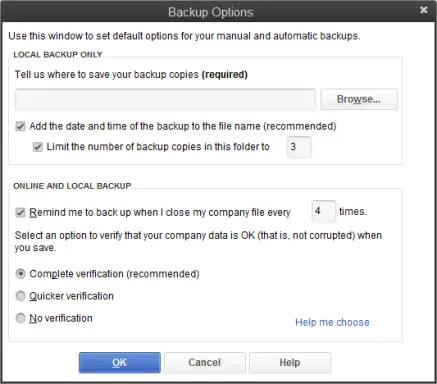Select the No verification radio button
Viewport: 437px width, 384px height.
pyautogui.click(x=21, y=318)
